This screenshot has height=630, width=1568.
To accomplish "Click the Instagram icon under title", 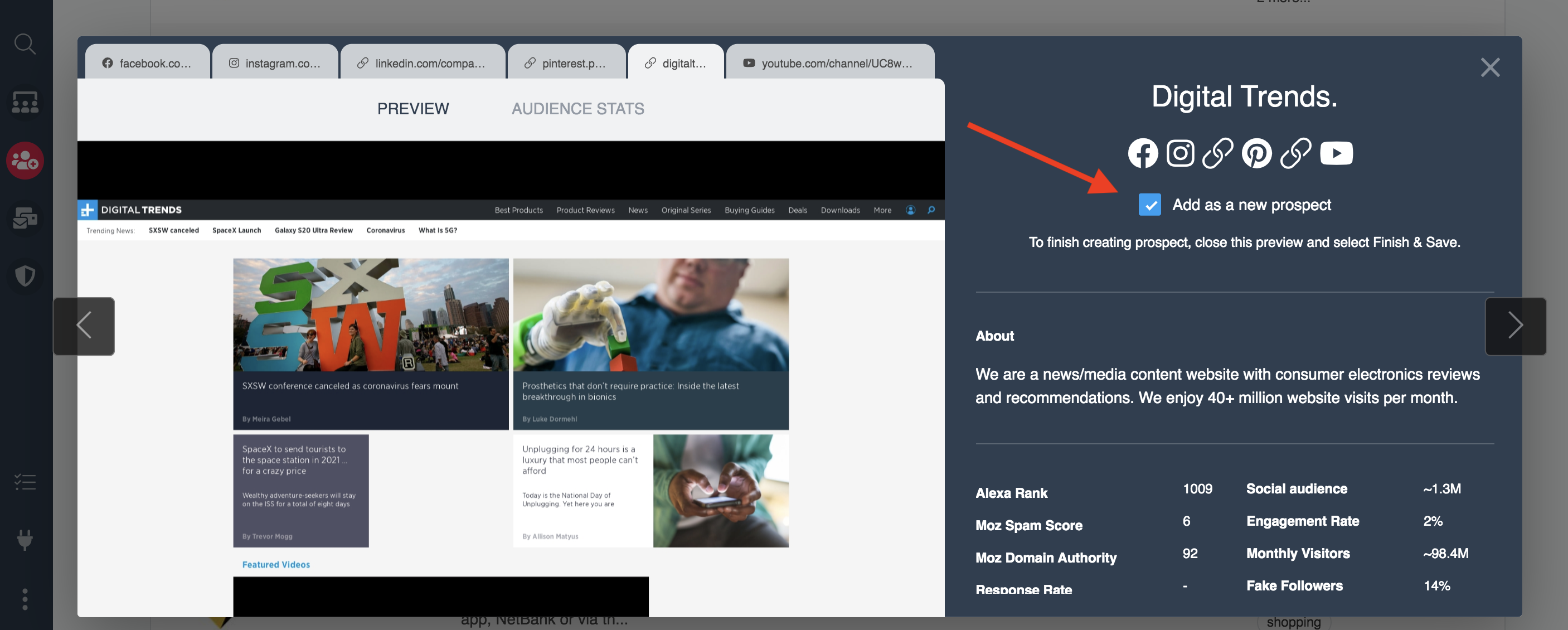I will click(1180, 153).
